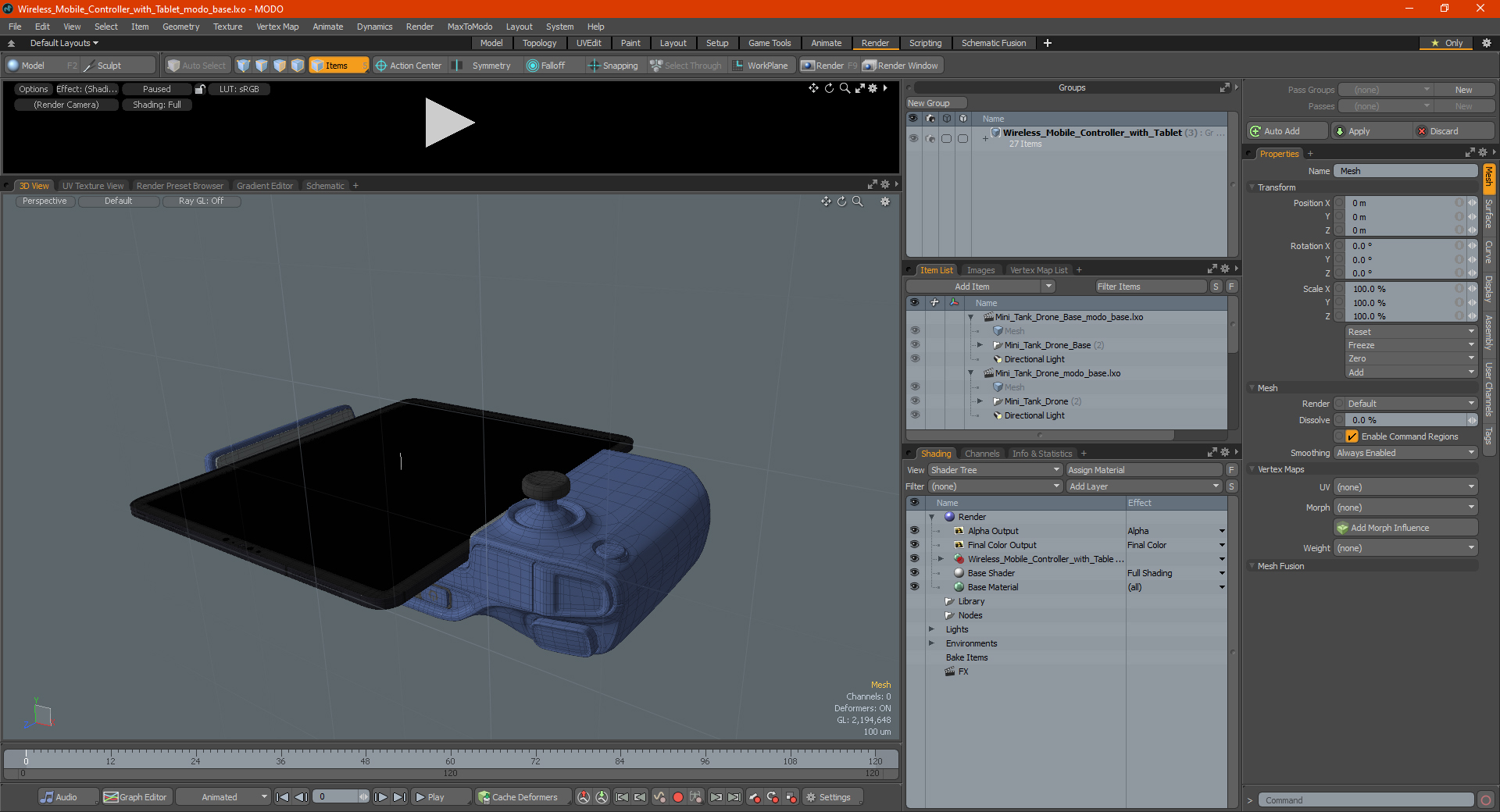Open the Animated keying dropdown
The image size is (1500, 812).
223,797
